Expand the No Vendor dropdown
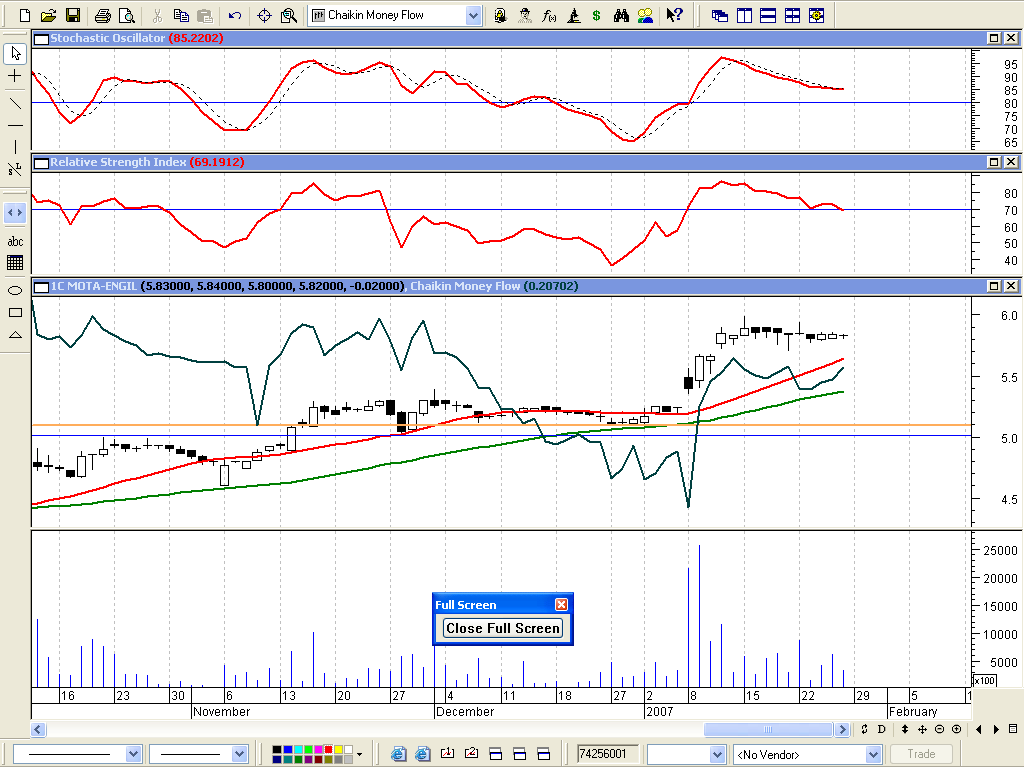The width and height of the screenshot is (1024, 768). tap(872, 754)
